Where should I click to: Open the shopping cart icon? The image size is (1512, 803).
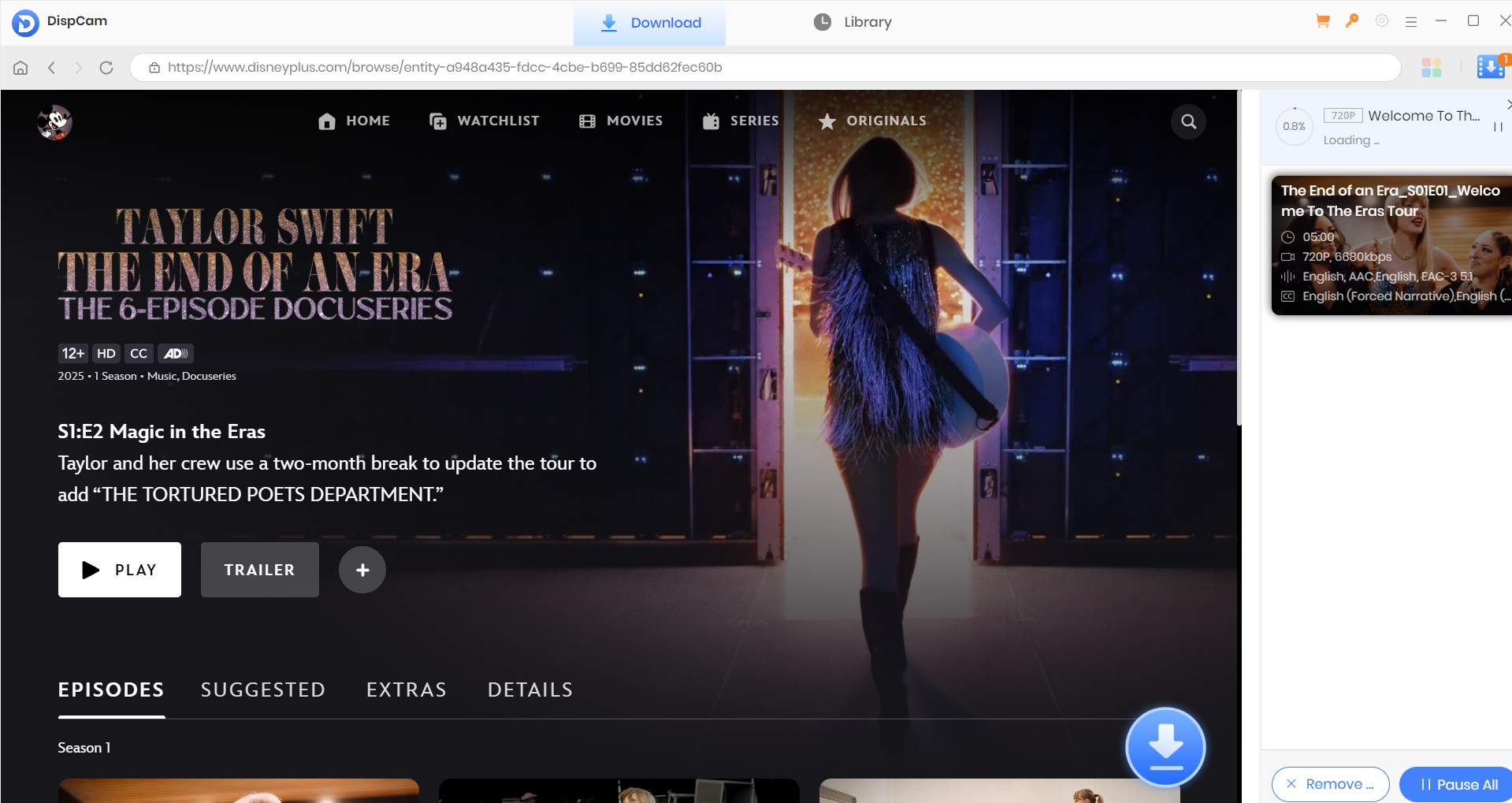click(1323, 21)
